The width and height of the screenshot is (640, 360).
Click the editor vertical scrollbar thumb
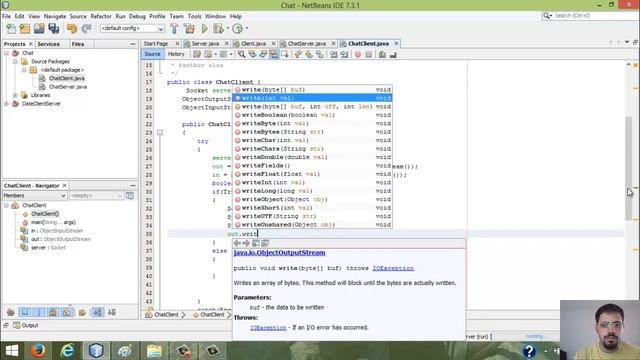click(629, 169)
